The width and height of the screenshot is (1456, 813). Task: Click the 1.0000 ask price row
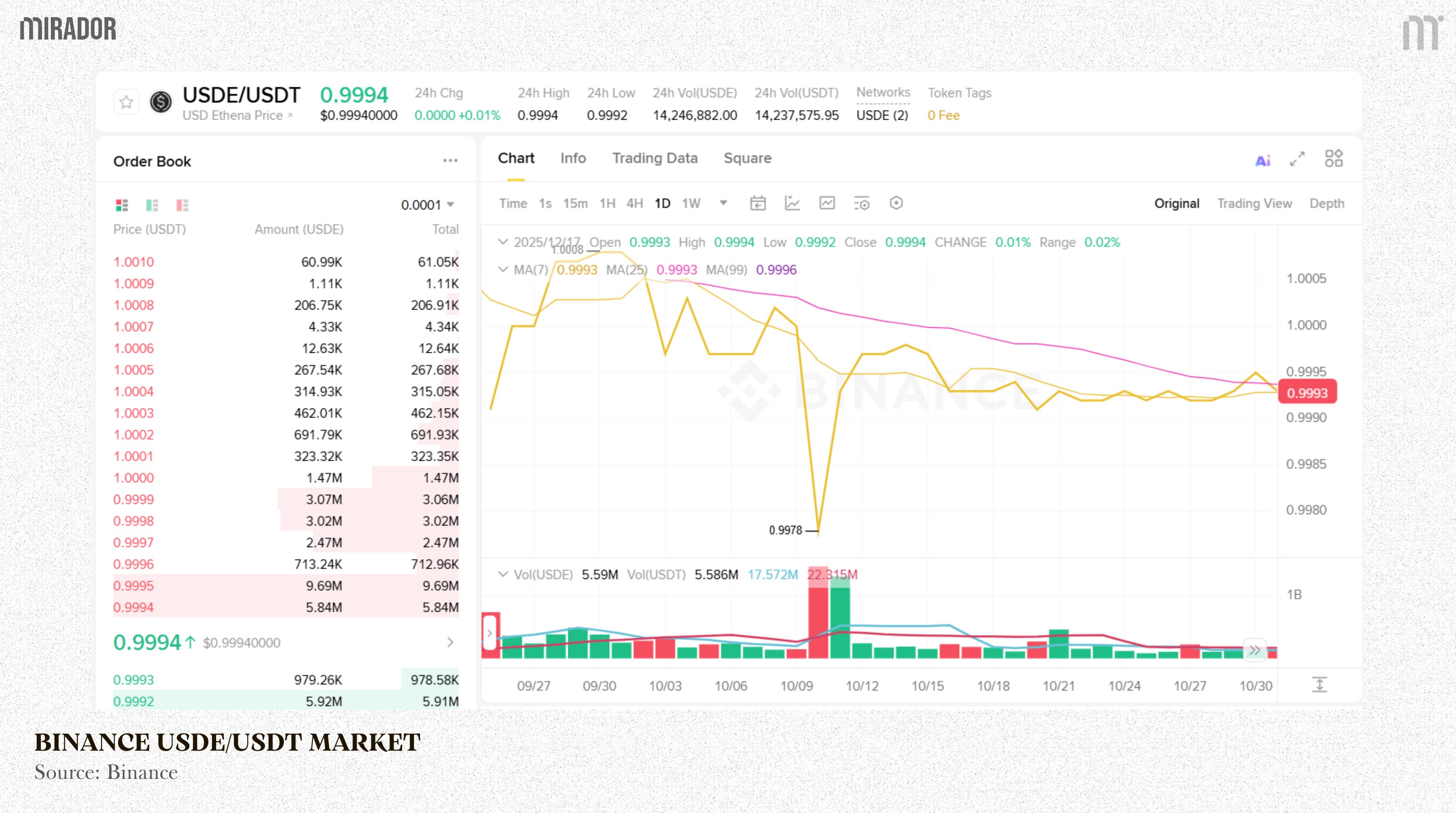[133, 478]
